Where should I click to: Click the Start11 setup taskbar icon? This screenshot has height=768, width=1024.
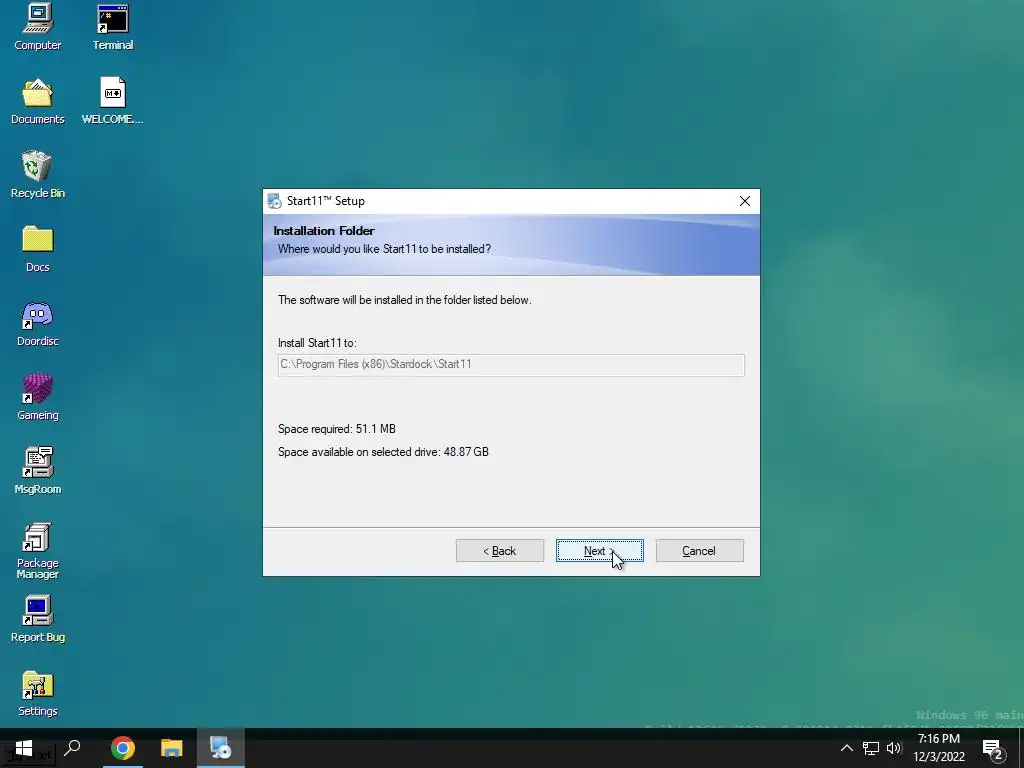(221, 748)
